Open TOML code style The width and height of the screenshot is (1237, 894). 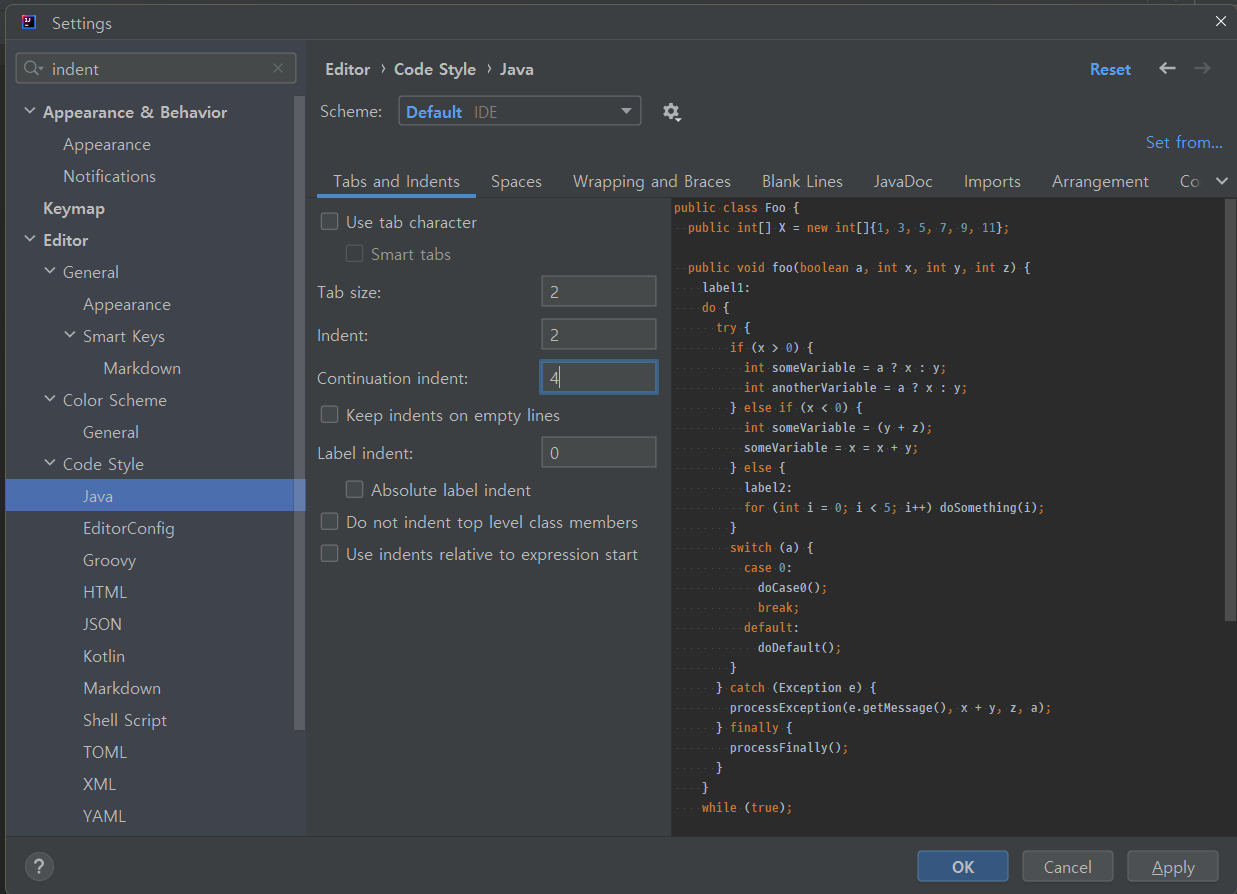point(105,752)
